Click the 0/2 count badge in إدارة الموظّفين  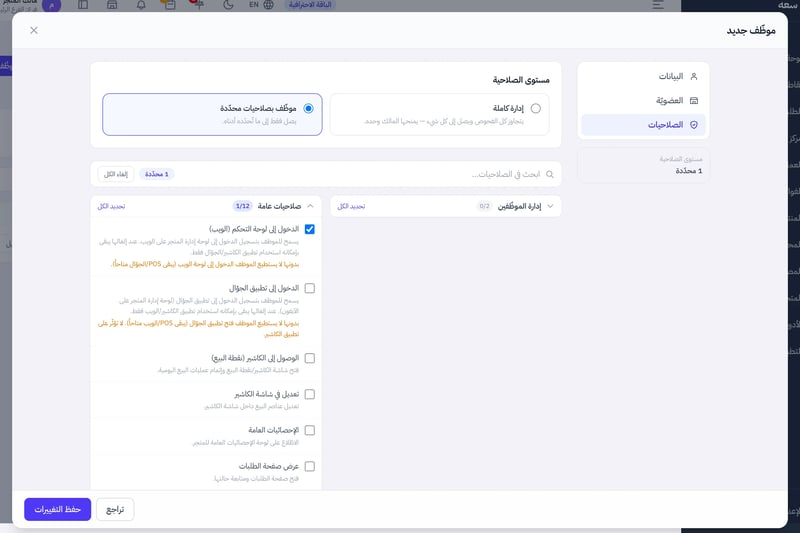[x=484, y=206]
